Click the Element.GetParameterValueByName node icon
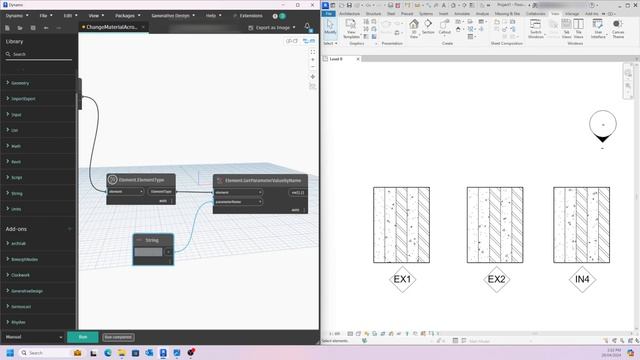Viewport: 640px width, 360px height. 220,180
